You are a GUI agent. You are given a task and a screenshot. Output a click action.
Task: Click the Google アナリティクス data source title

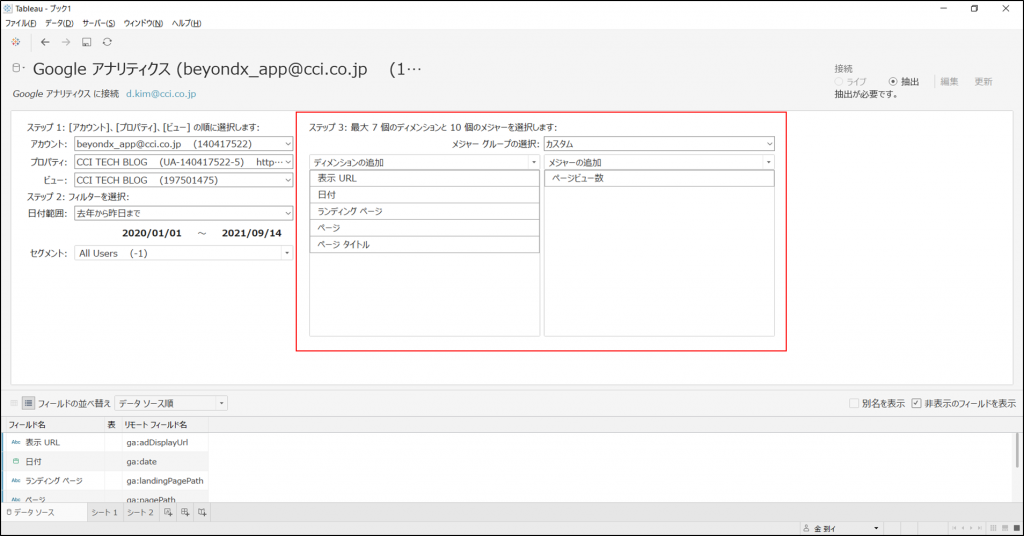(227, 69)
